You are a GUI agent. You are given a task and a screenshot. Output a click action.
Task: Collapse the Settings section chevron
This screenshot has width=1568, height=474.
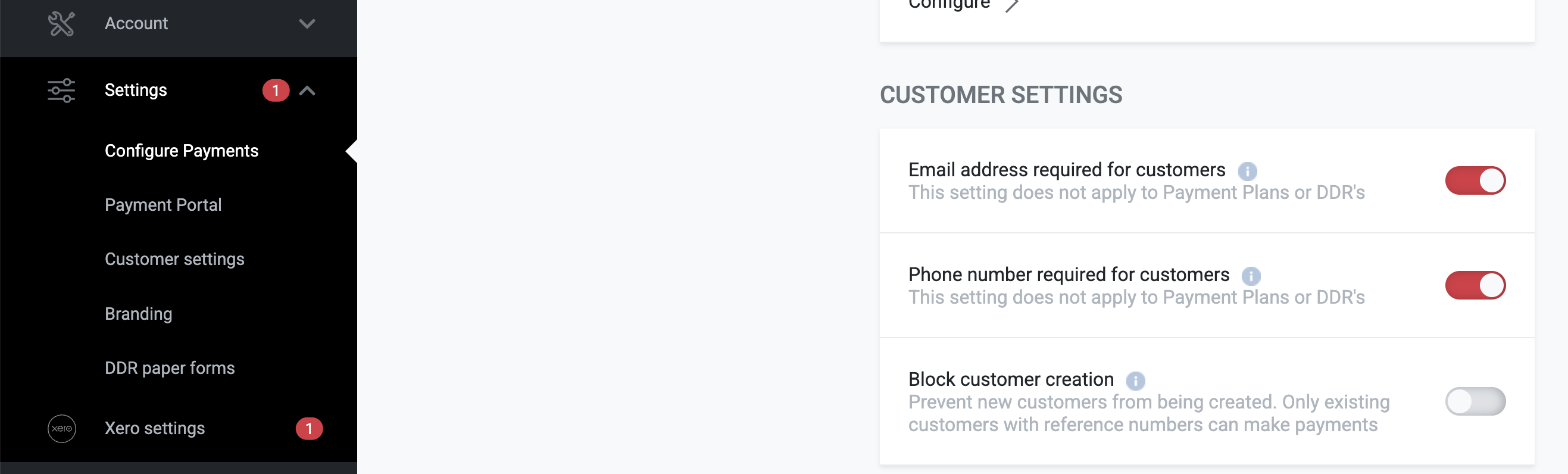[307, 91]
